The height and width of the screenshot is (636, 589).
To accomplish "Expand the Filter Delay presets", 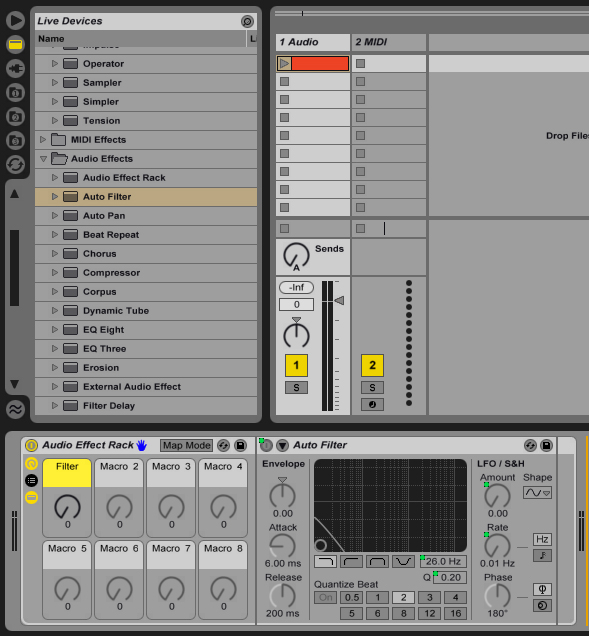I will pos(55,406).
